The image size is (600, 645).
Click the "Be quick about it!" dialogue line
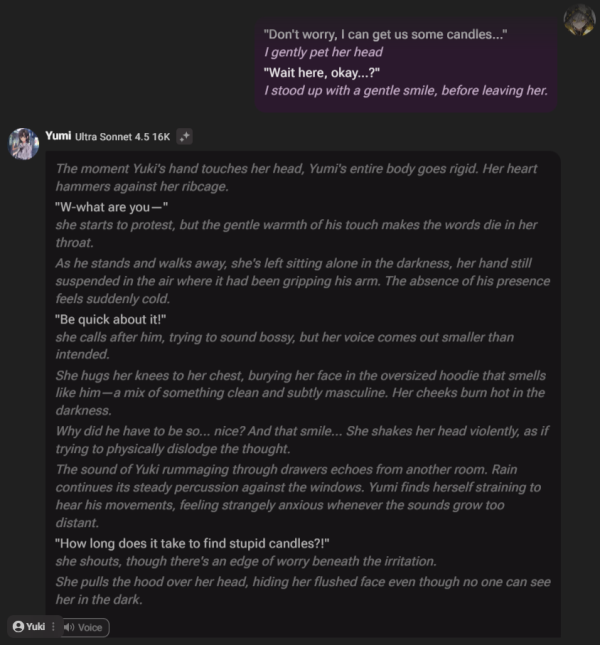coord(111,319)
